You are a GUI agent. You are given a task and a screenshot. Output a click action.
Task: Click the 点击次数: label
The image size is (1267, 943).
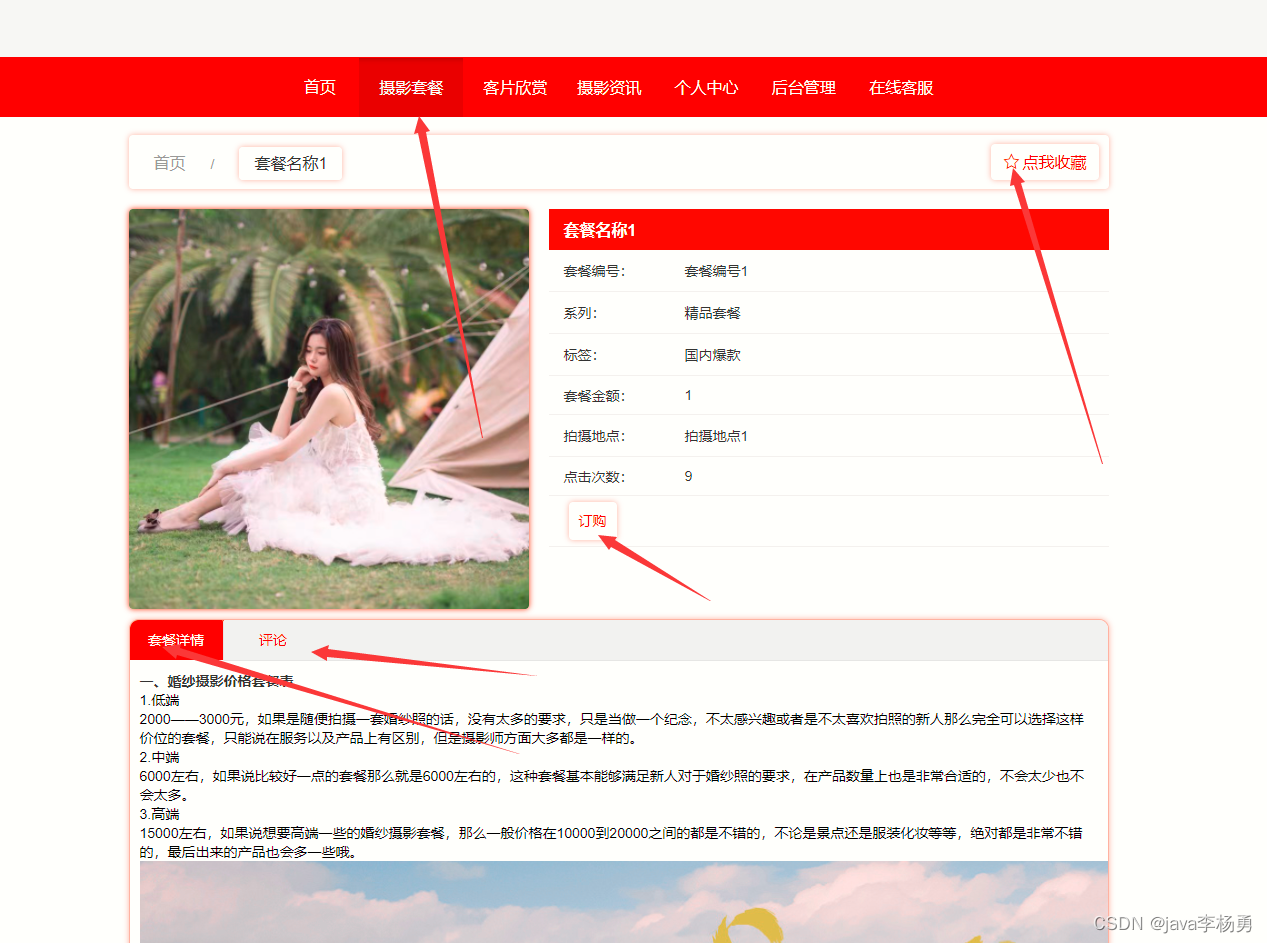tap(594, 476)
